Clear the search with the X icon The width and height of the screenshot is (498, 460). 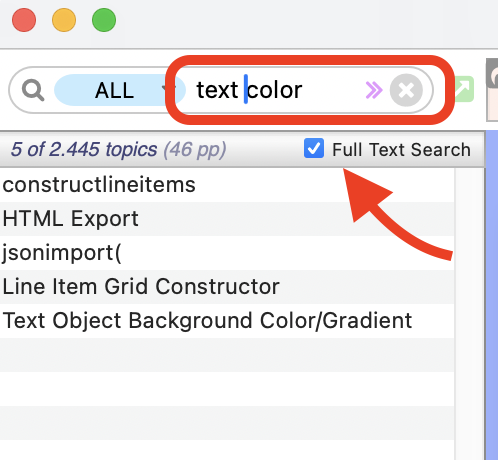(x=406, y=90)
